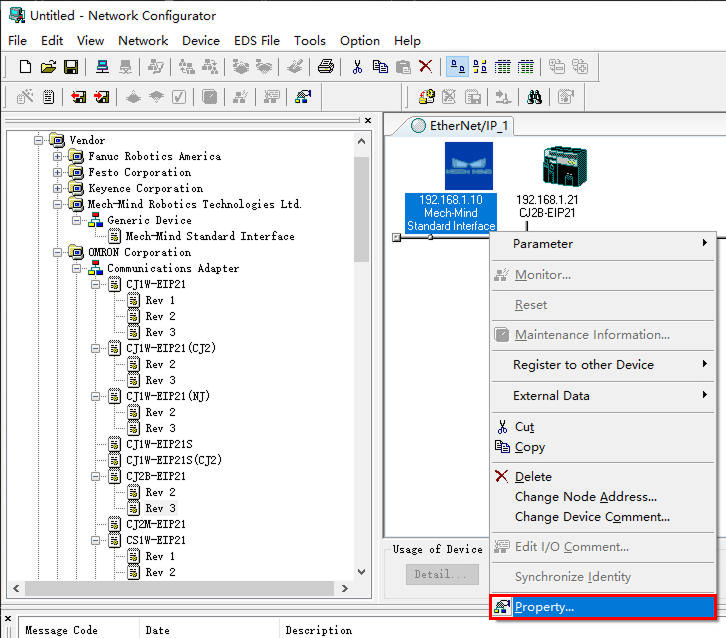Select Mech-Mind Standard Interface in hardware tree
Screen dimensions: 726x638
tap(209, 237)
